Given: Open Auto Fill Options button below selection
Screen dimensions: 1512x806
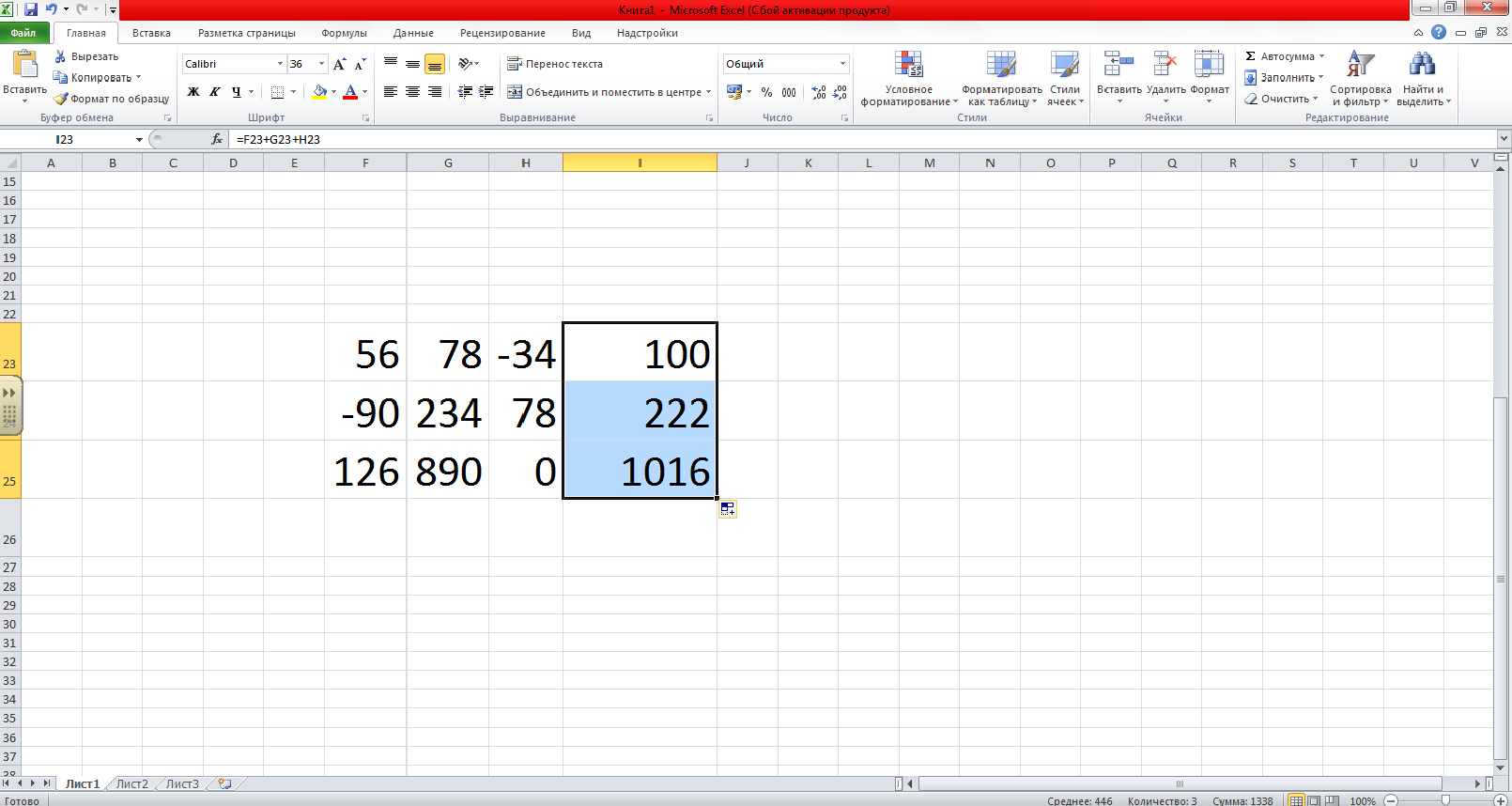Looking at the screenshot, I should tap(728, 509).
